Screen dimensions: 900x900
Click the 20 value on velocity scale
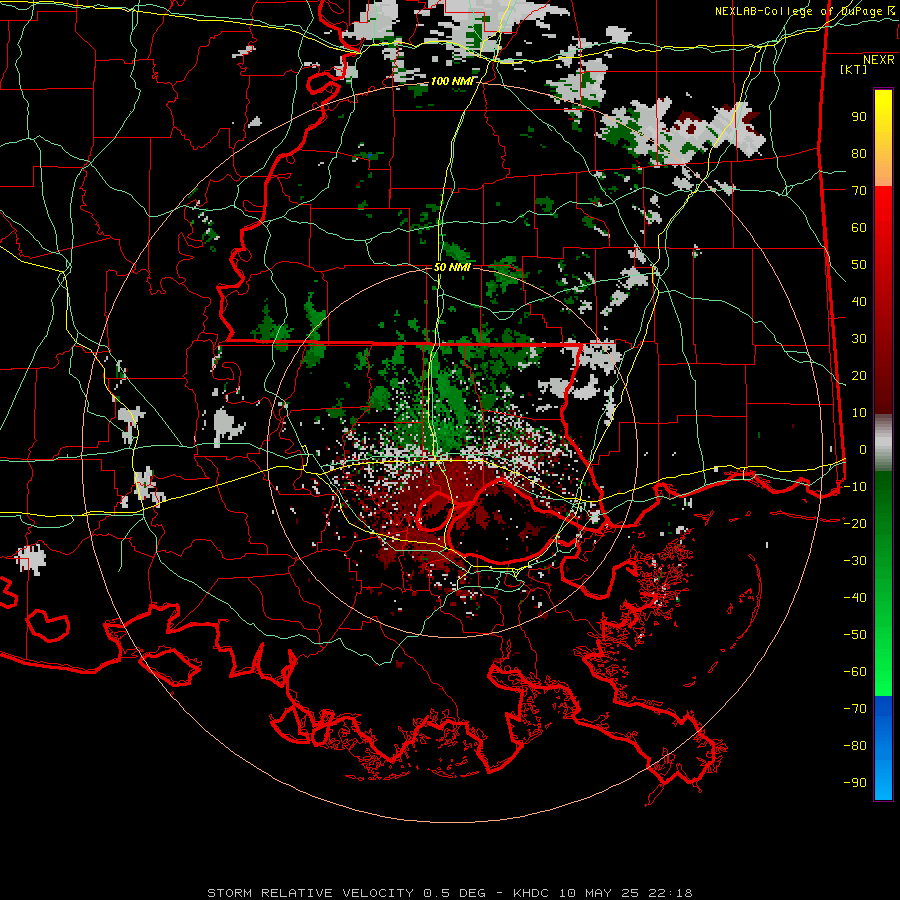tap(859, 375)
